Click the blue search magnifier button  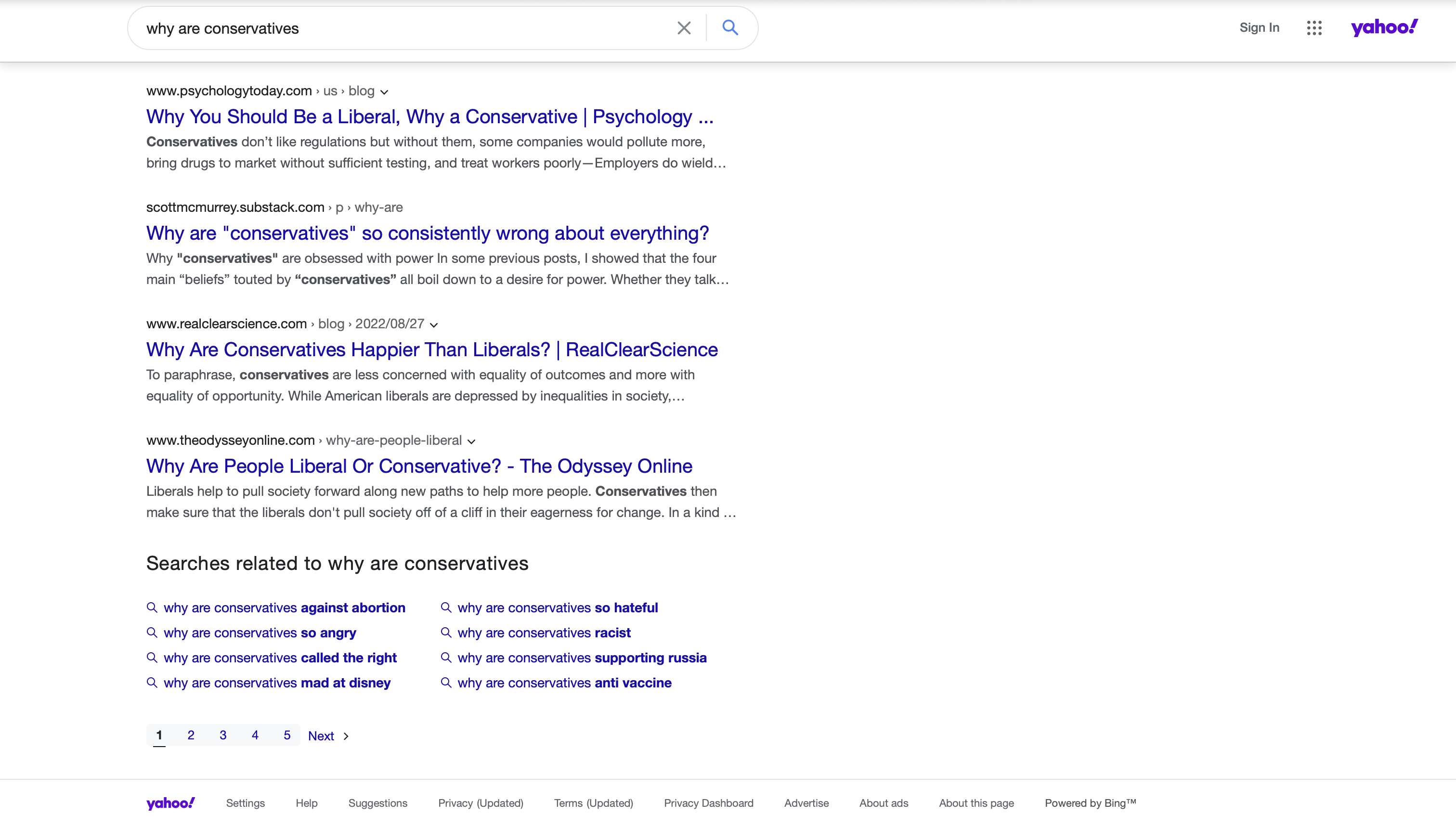coord(730,27)
